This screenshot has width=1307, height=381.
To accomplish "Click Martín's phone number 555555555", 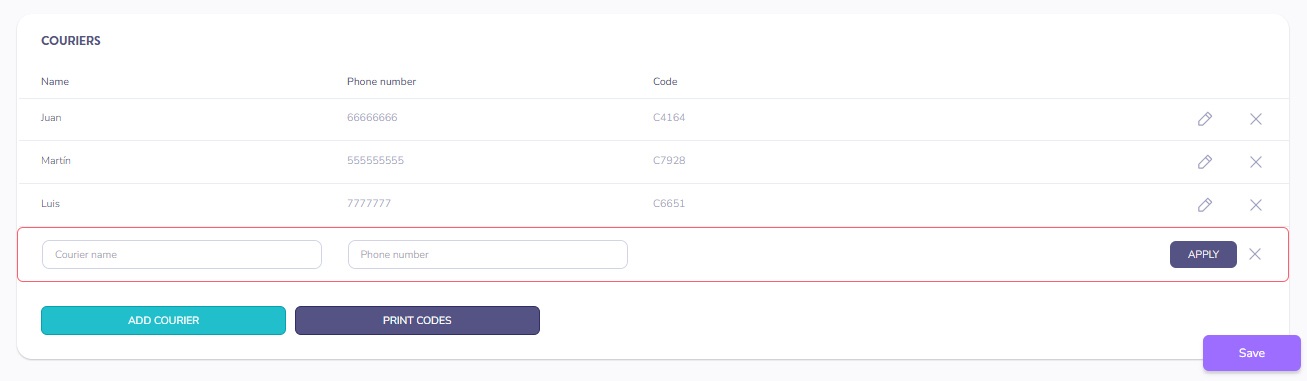I will point(375,161).
